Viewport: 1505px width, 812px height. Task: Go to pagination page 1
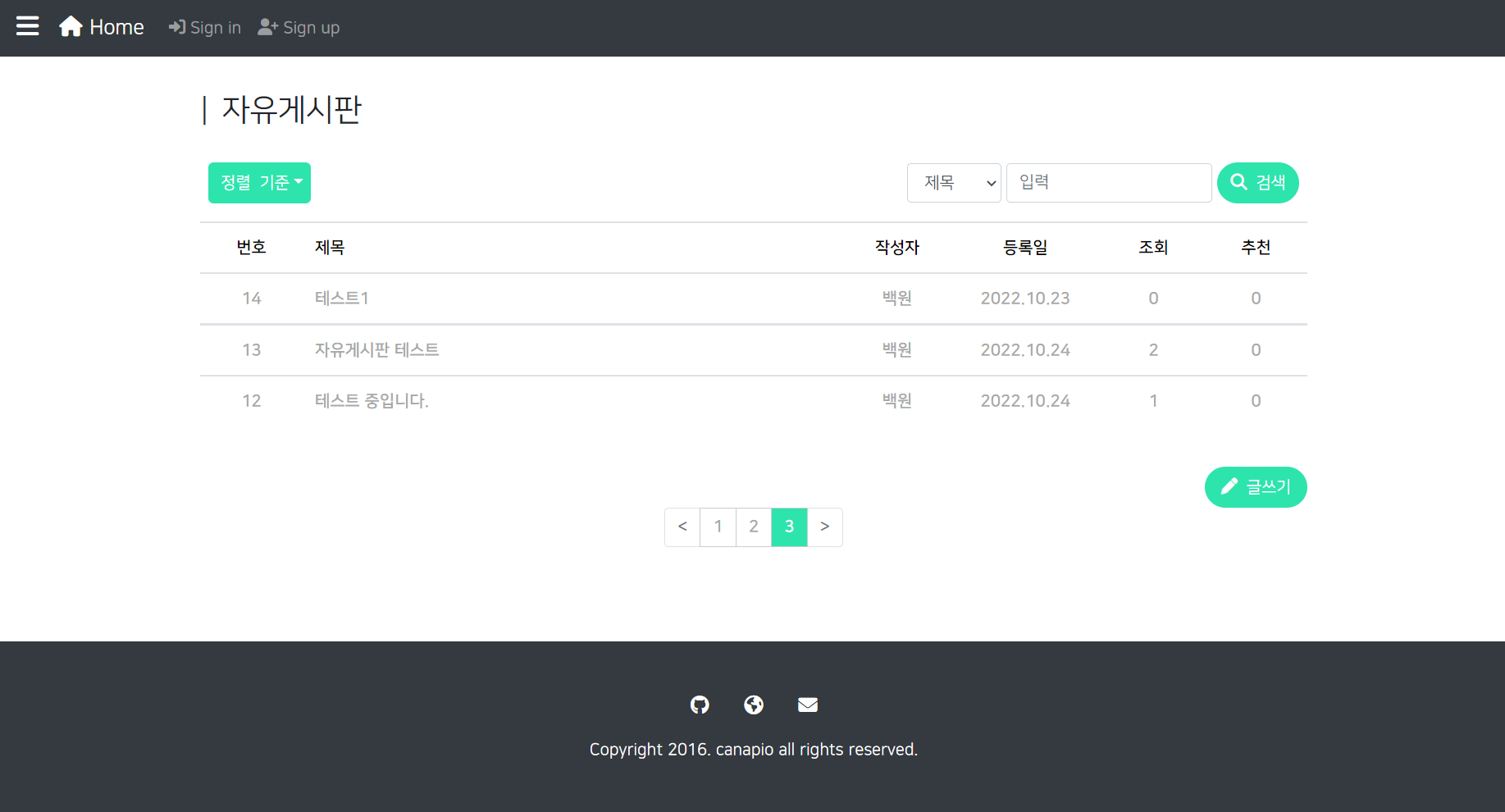718,527
